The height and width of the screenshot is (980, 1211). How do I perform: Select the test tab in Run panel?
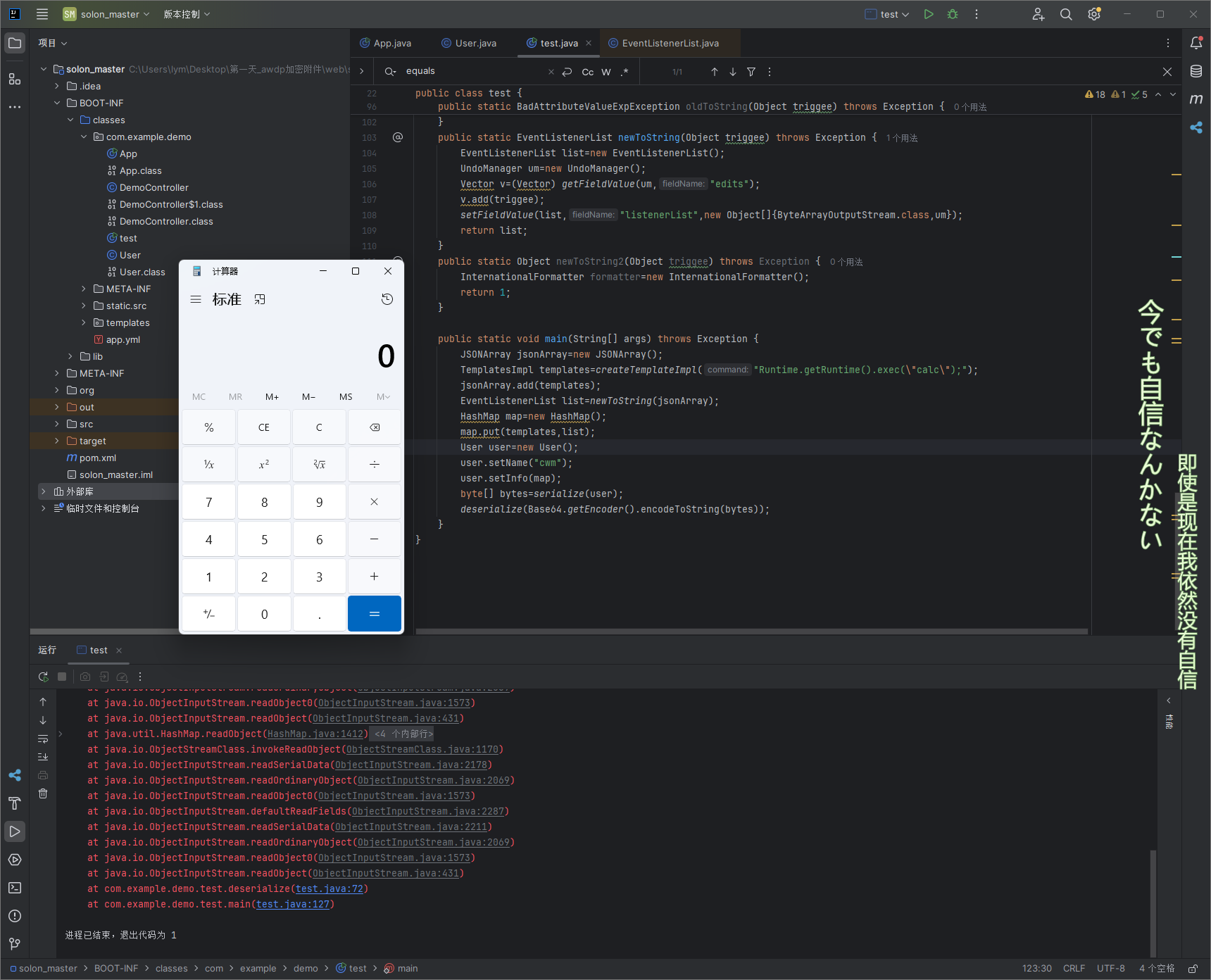[99, 650]
